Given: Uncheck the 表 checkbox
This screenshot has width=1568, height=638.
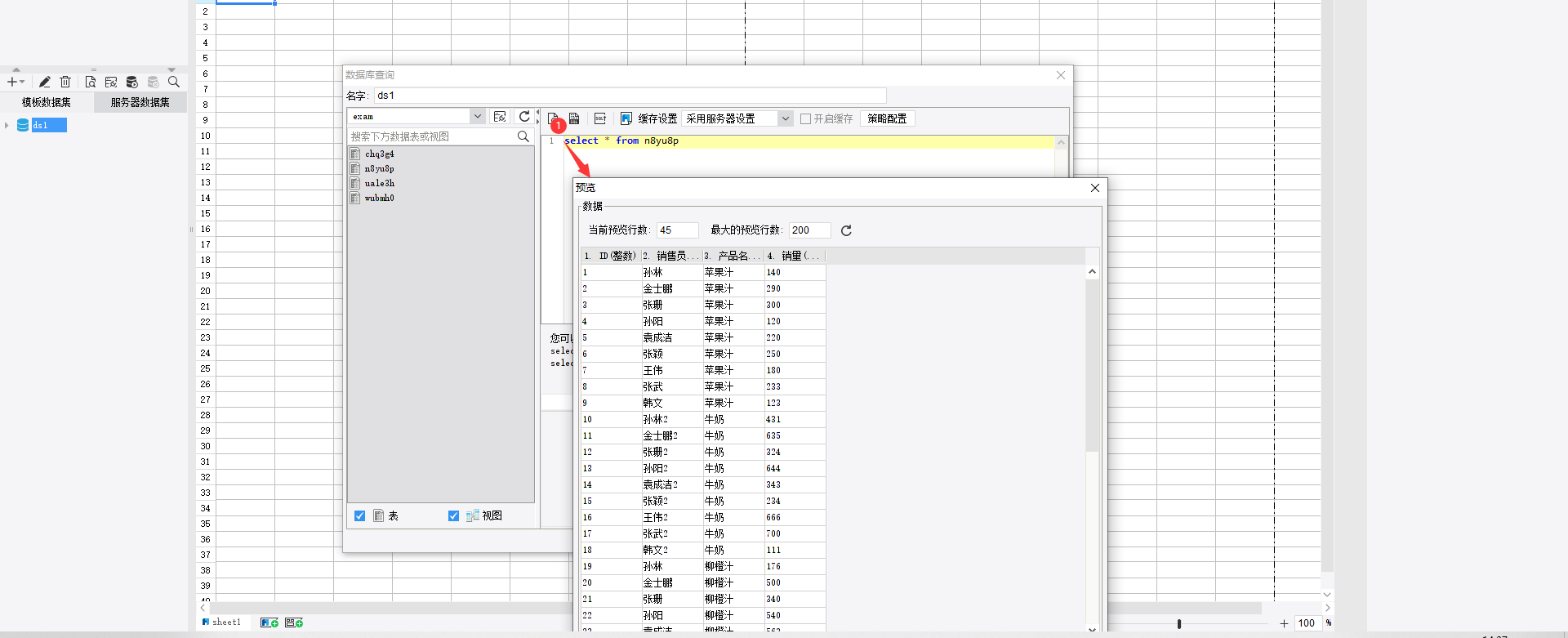Looking at the screenshot, I should click(x=359, y=515).
